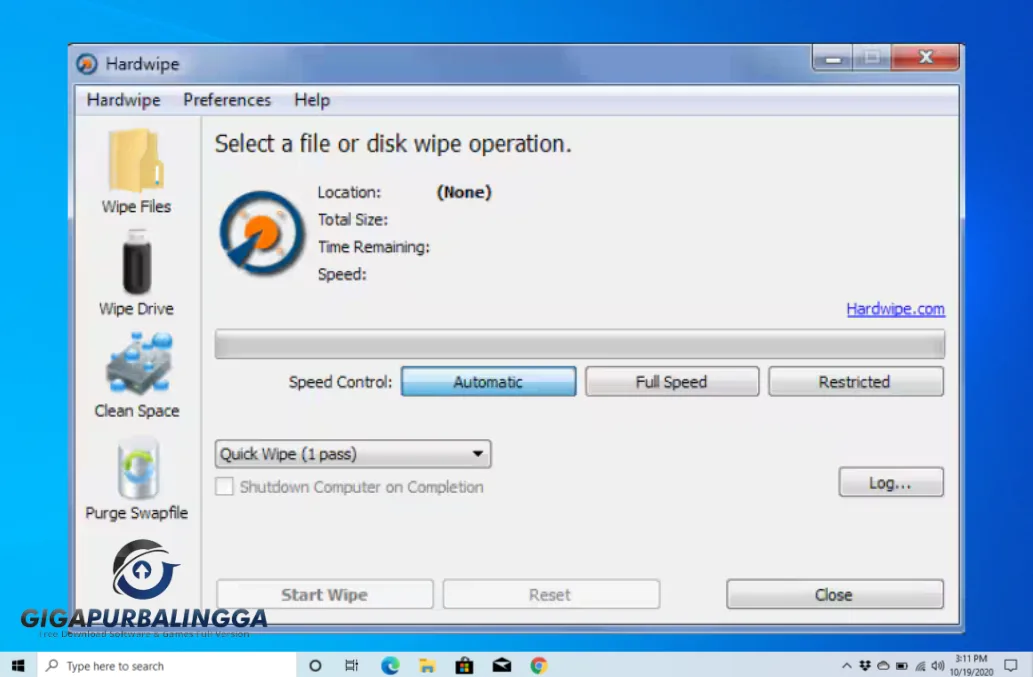Open the notification center icon
1033x677 pixels.
(1011, 666)
